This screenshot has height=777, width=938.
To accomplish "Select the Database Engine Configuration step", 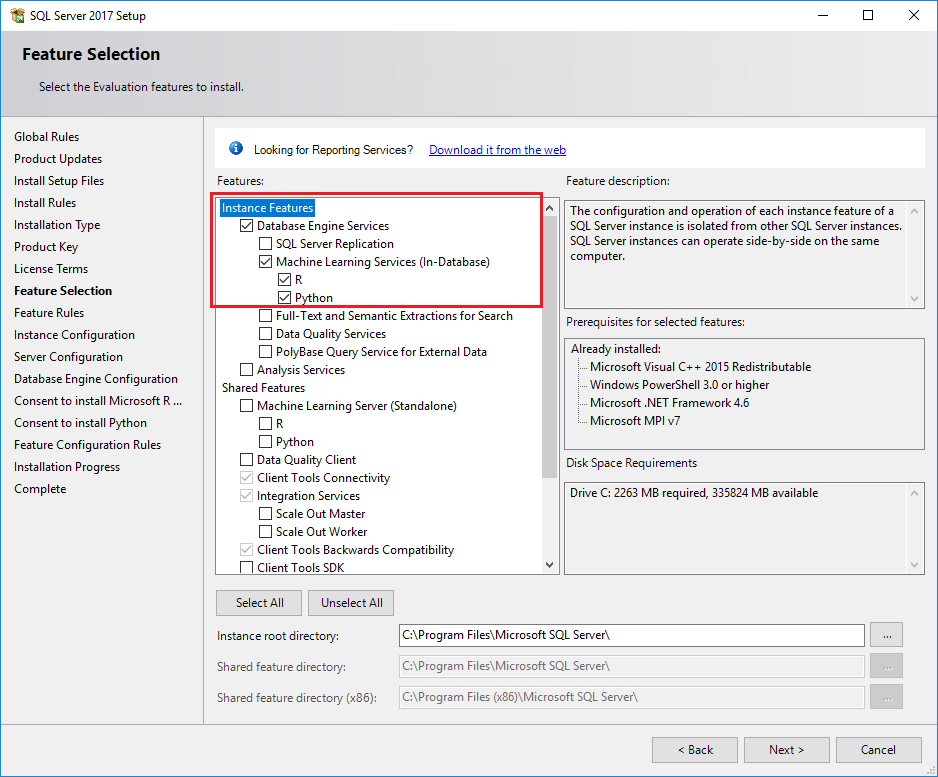I will click(96, 379).
